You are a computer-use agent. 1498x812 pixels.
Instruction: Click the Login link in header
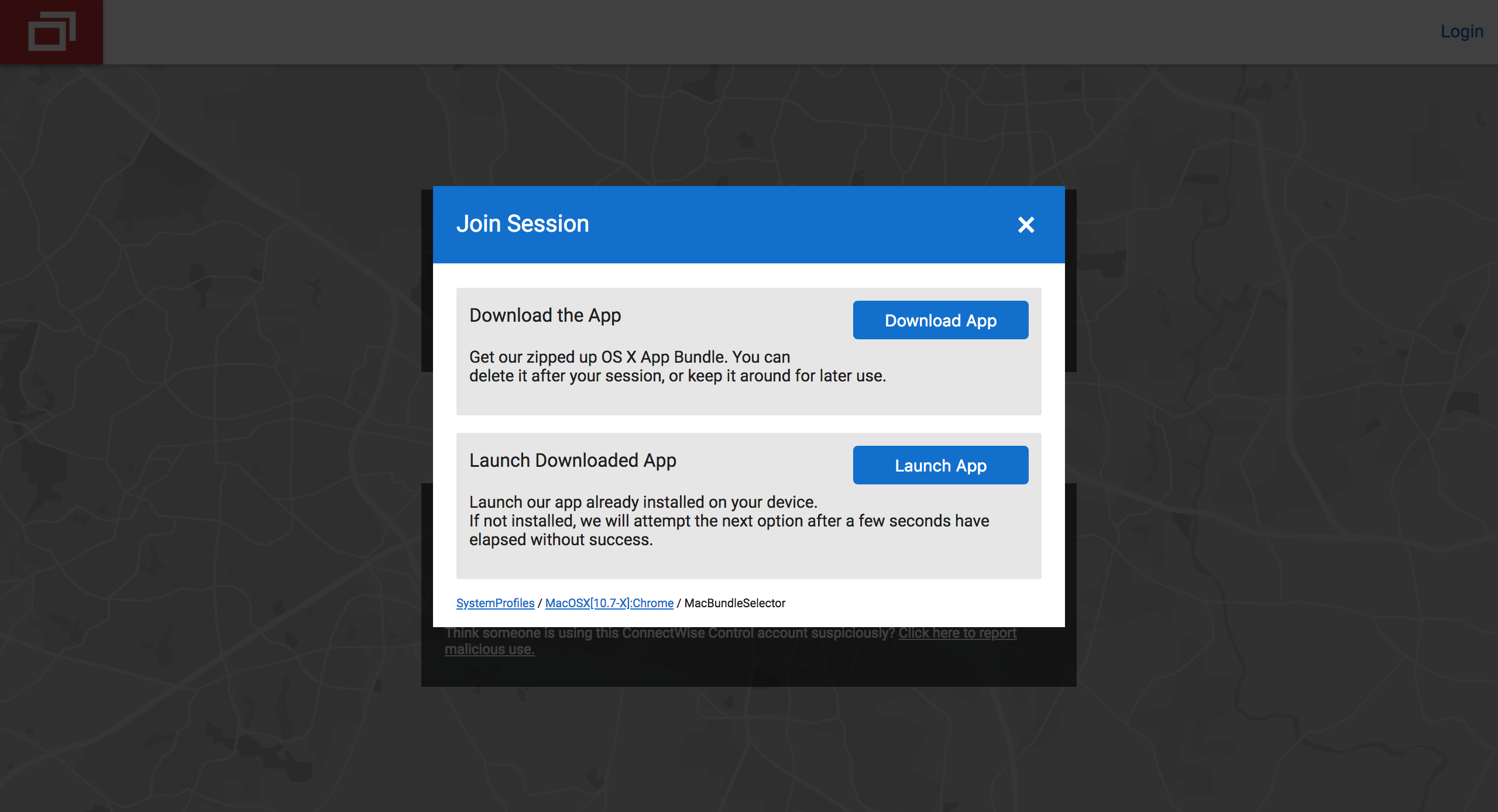tap(1461, 32)
